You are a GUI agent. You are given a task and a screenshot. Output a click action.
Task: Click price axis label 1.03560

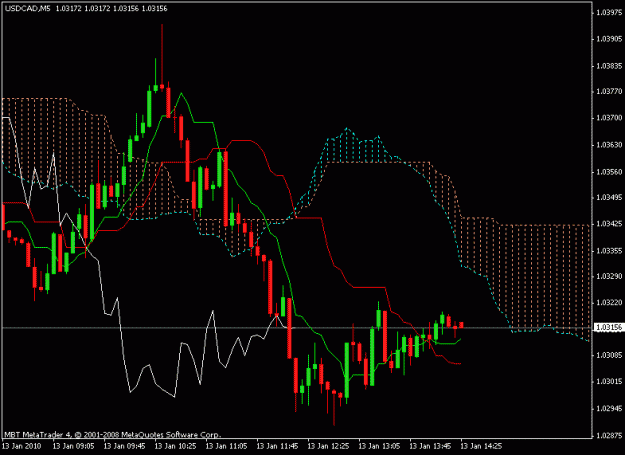tap(609, 172)
